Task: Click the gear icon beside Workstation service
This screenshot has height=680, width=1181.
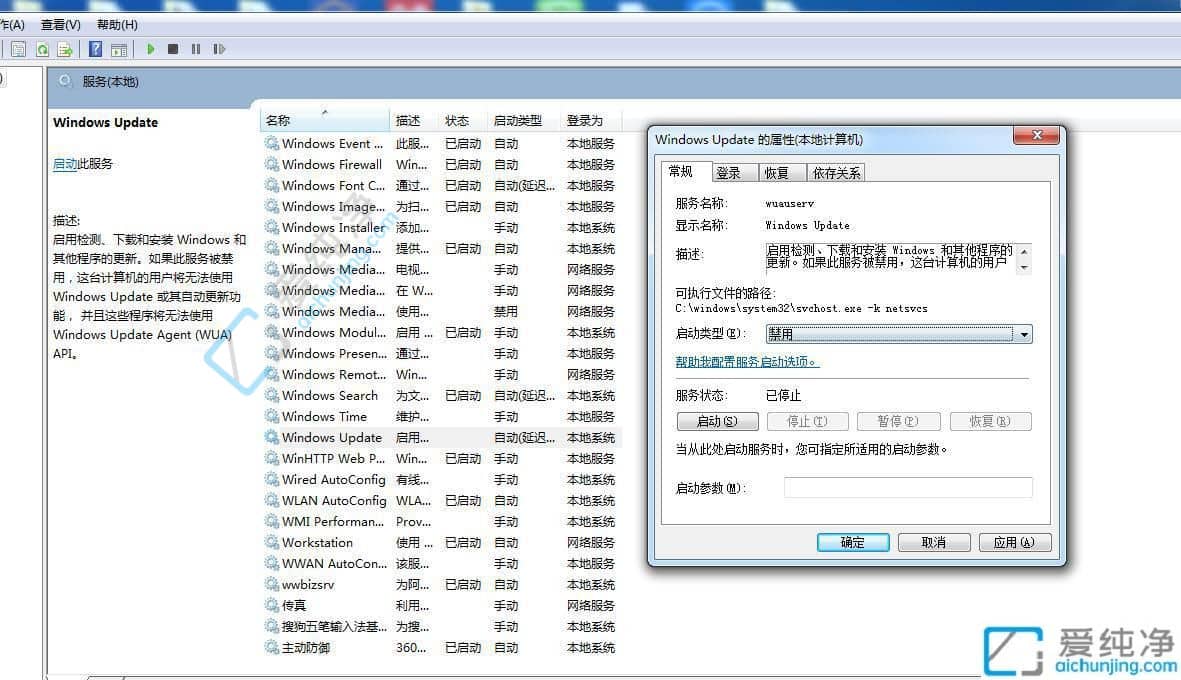Action: [x=271, y=542]
